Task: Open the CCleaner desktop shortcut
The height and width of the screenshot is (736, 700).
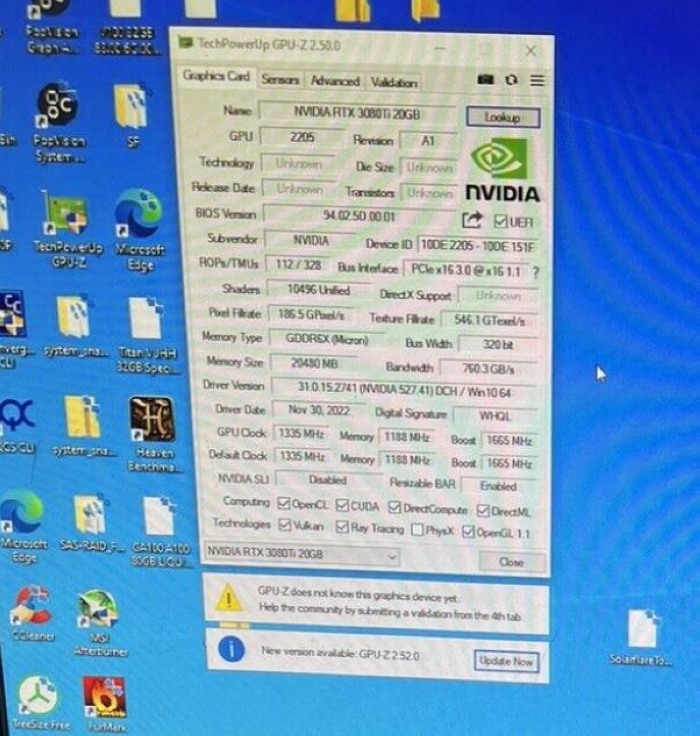Action: tap(31, 607)
